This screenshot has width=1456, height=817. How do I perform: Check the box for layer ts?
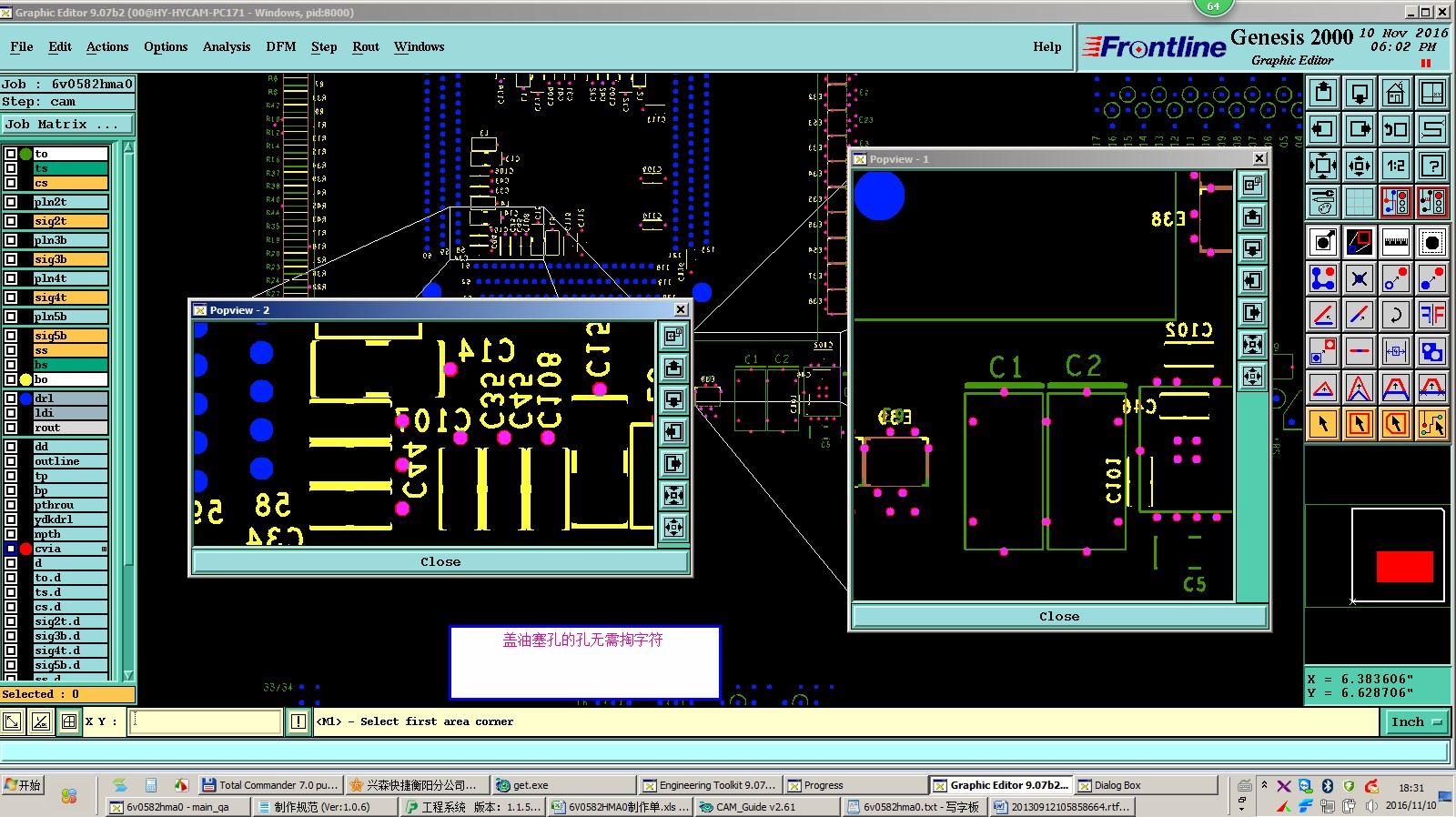point(11,168)
